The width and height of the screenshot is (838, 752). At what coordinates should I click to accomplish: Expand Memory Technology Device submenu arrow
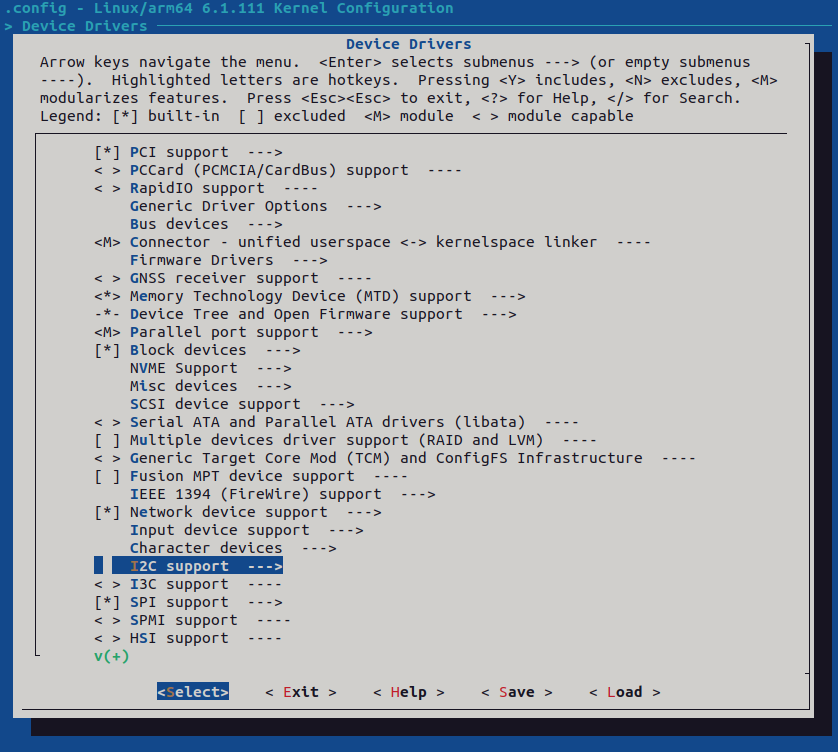(x=508, y=296)
